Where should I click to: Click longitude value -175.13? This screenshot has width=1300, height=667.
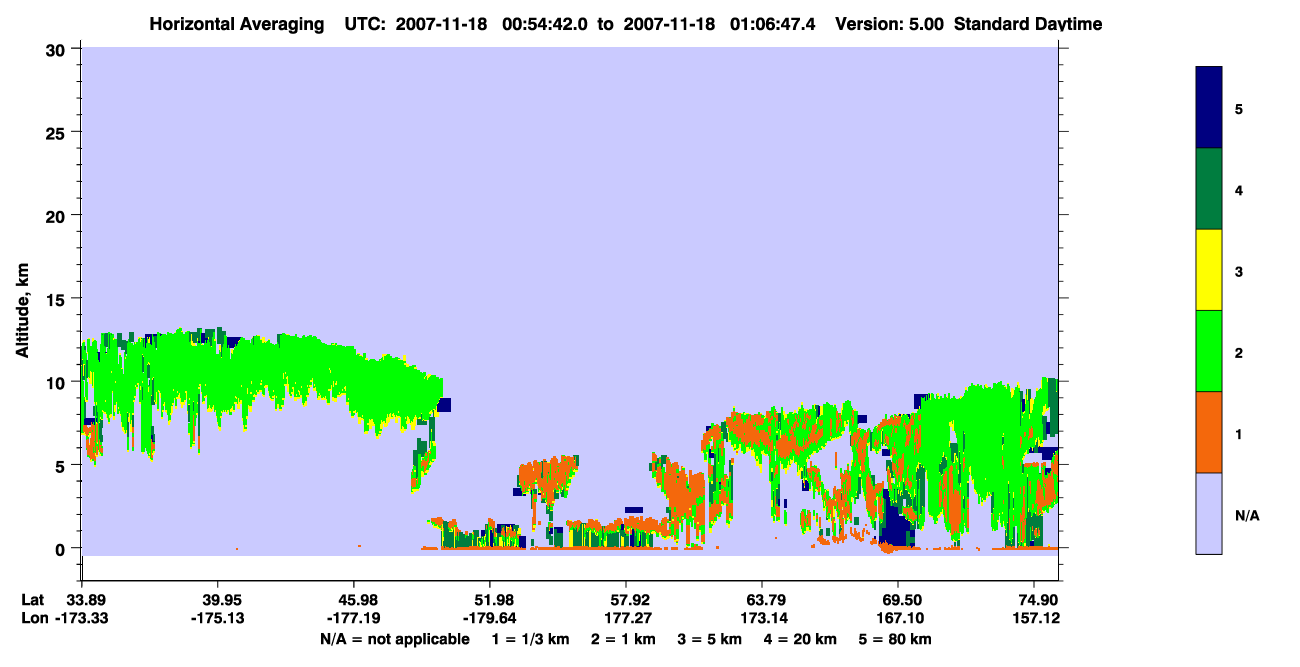coord(218,618)
